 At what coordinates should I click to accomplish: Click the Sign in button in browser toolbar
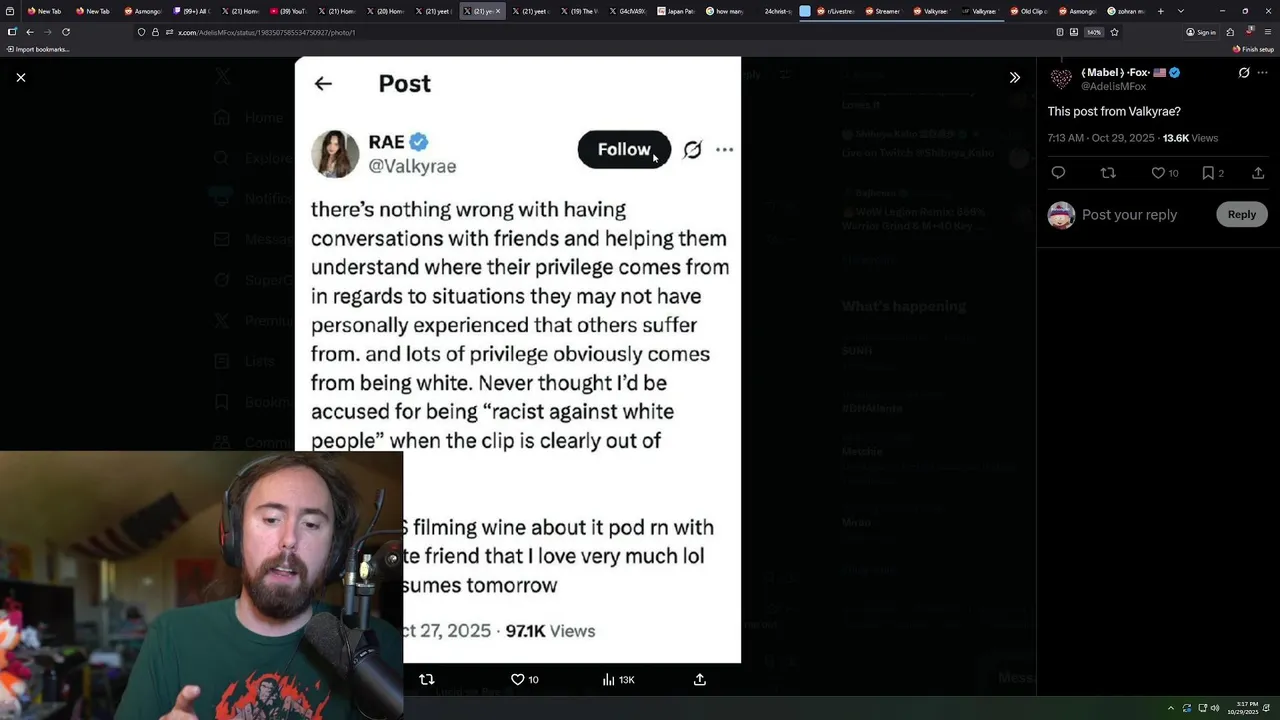point(1201,32)
